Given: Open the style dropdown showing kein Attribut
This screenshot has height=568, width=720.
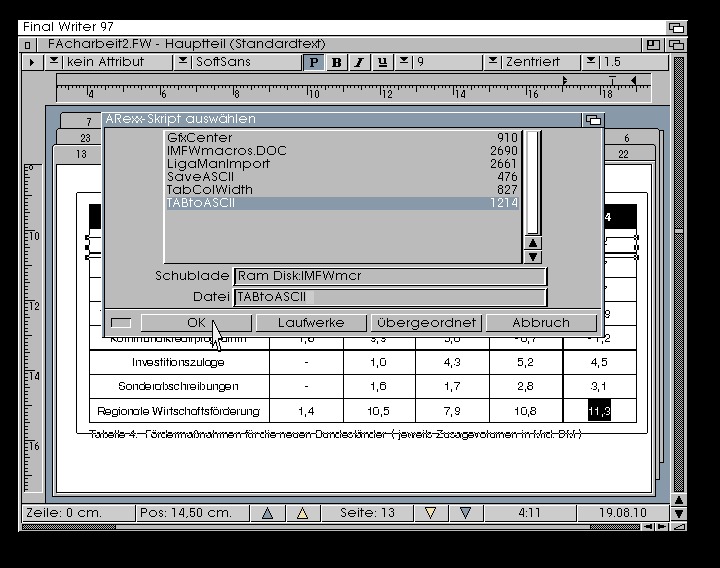Looking at the screenshot, I should pyautogui.click(x=54, y=62).
